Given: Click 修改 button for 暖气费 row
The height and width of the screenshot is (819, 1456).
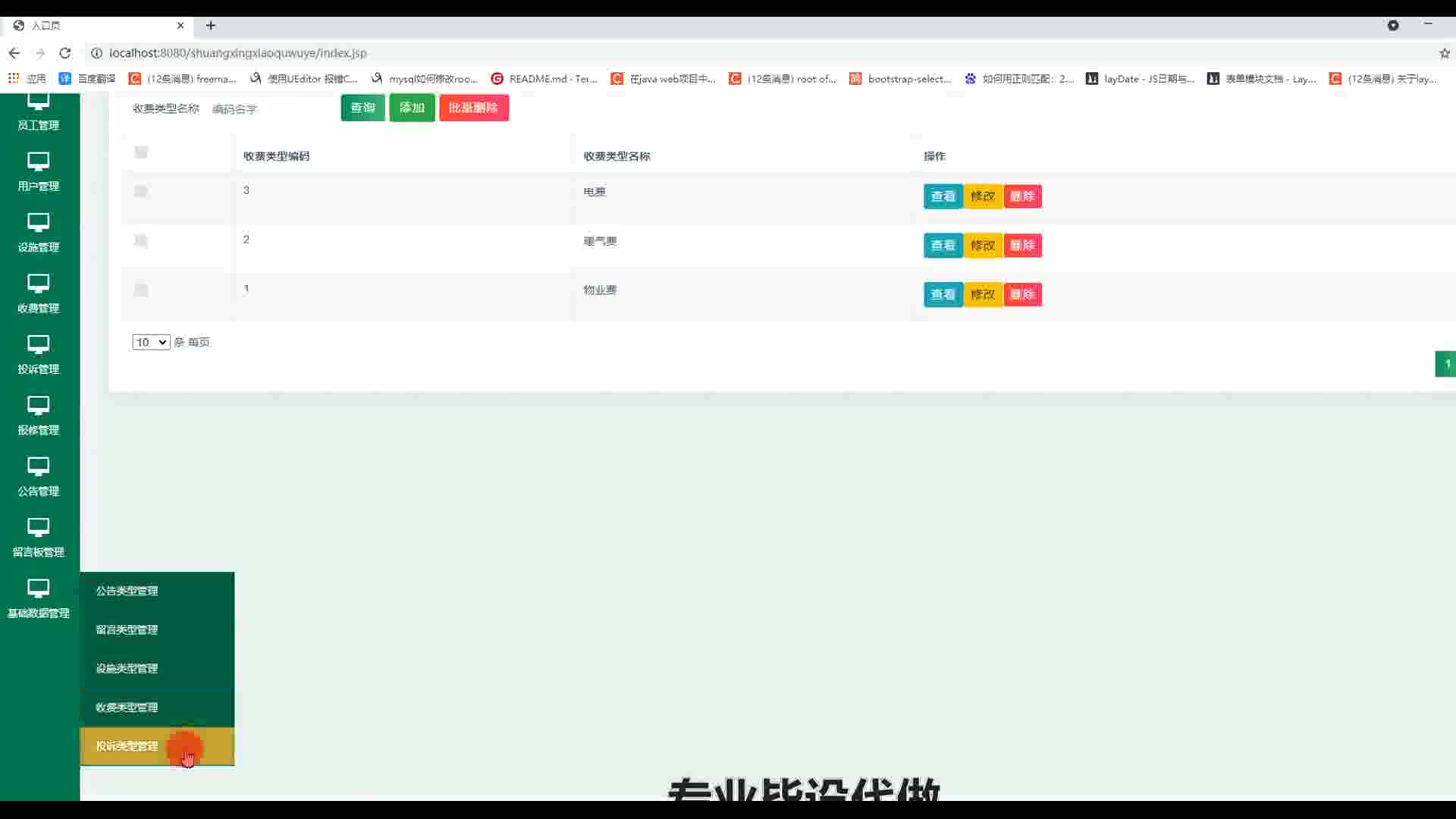Looking at the screenshot, I should [983, 246].
